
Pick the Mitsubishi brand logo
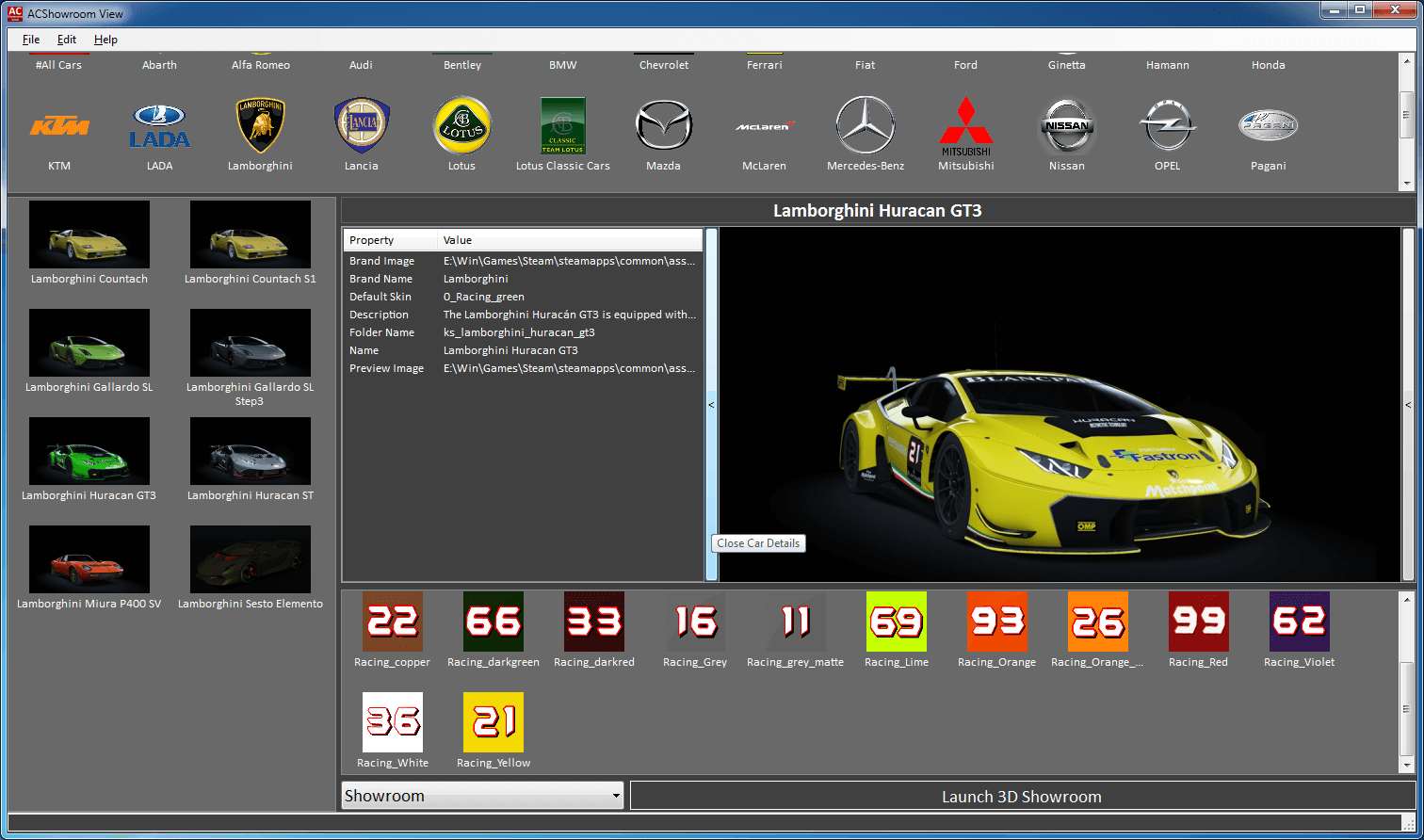coord(965,126)
